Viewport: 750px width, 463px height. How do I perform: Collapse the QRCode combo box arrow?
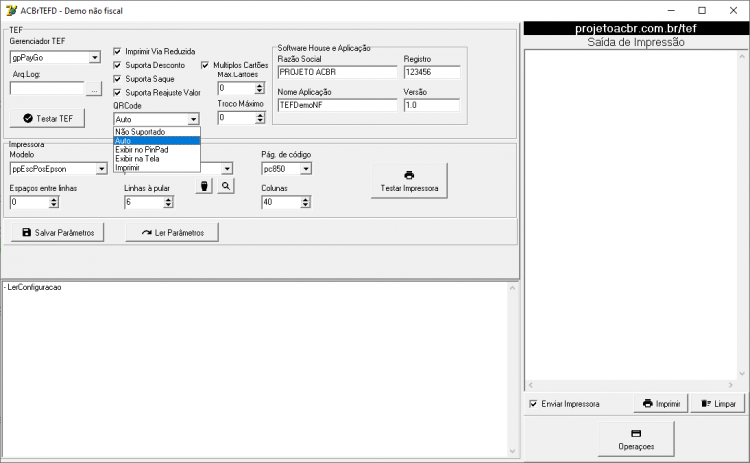click(x=193, y=119)
